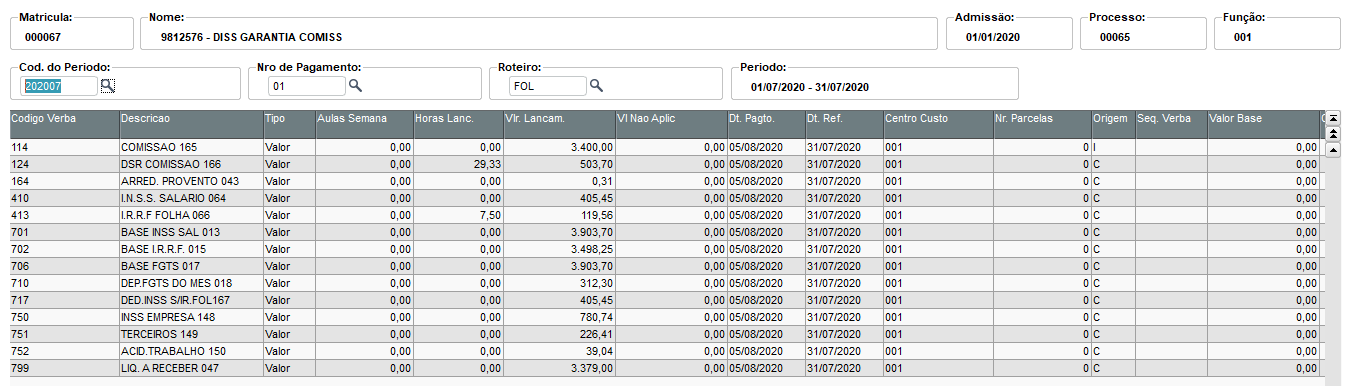The image size is (1352, 386).
Task: Focus the Roteiro input field FOL
Action: coord(548,86)
